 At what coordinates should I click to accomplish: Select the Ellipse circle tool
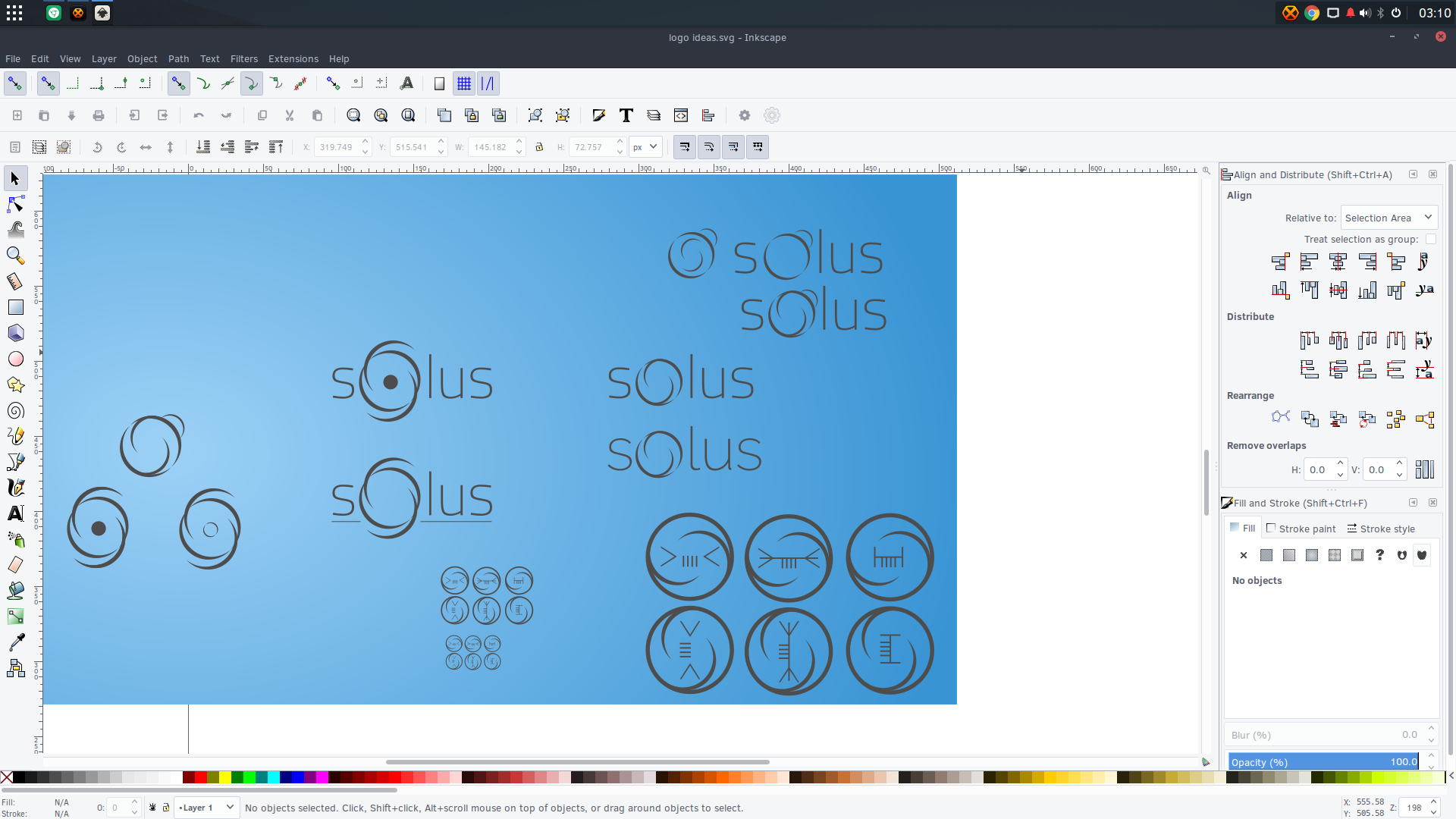pyautogui.click(x=15, y=359)
